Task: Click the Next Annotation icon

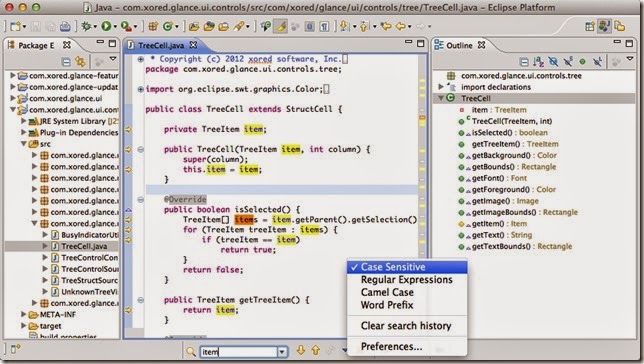Action: point(344,27)
